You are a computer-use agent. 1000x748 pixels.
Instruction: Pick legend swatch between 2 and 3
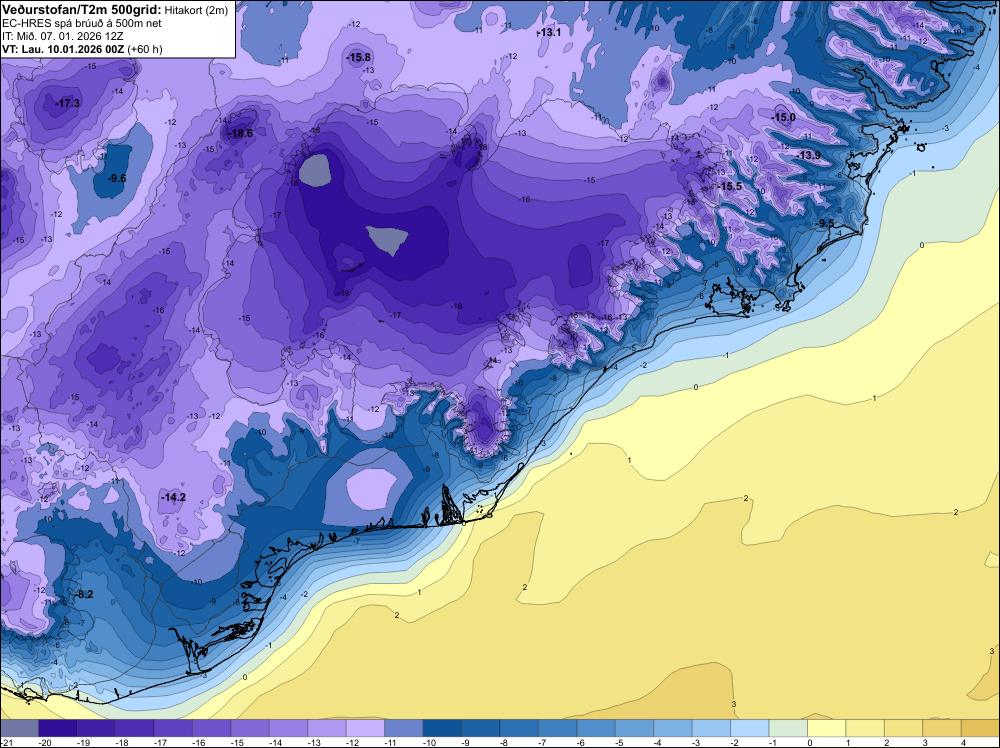[x=903, y=728]
